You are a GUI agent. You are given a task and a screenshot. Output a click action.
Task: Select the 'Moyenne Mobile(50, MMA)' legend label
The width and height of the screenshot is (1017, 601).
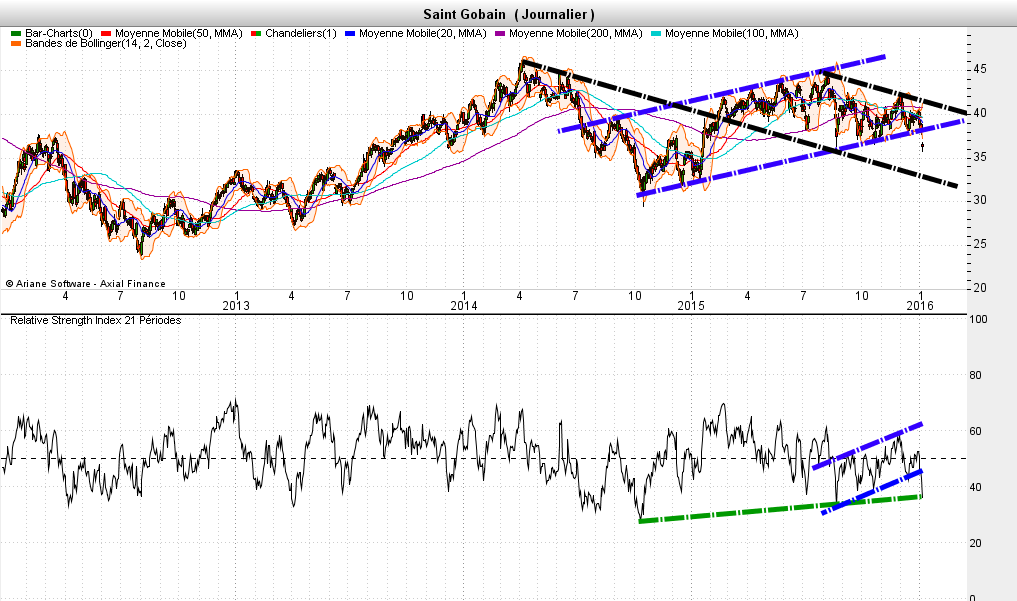point(179,33)
